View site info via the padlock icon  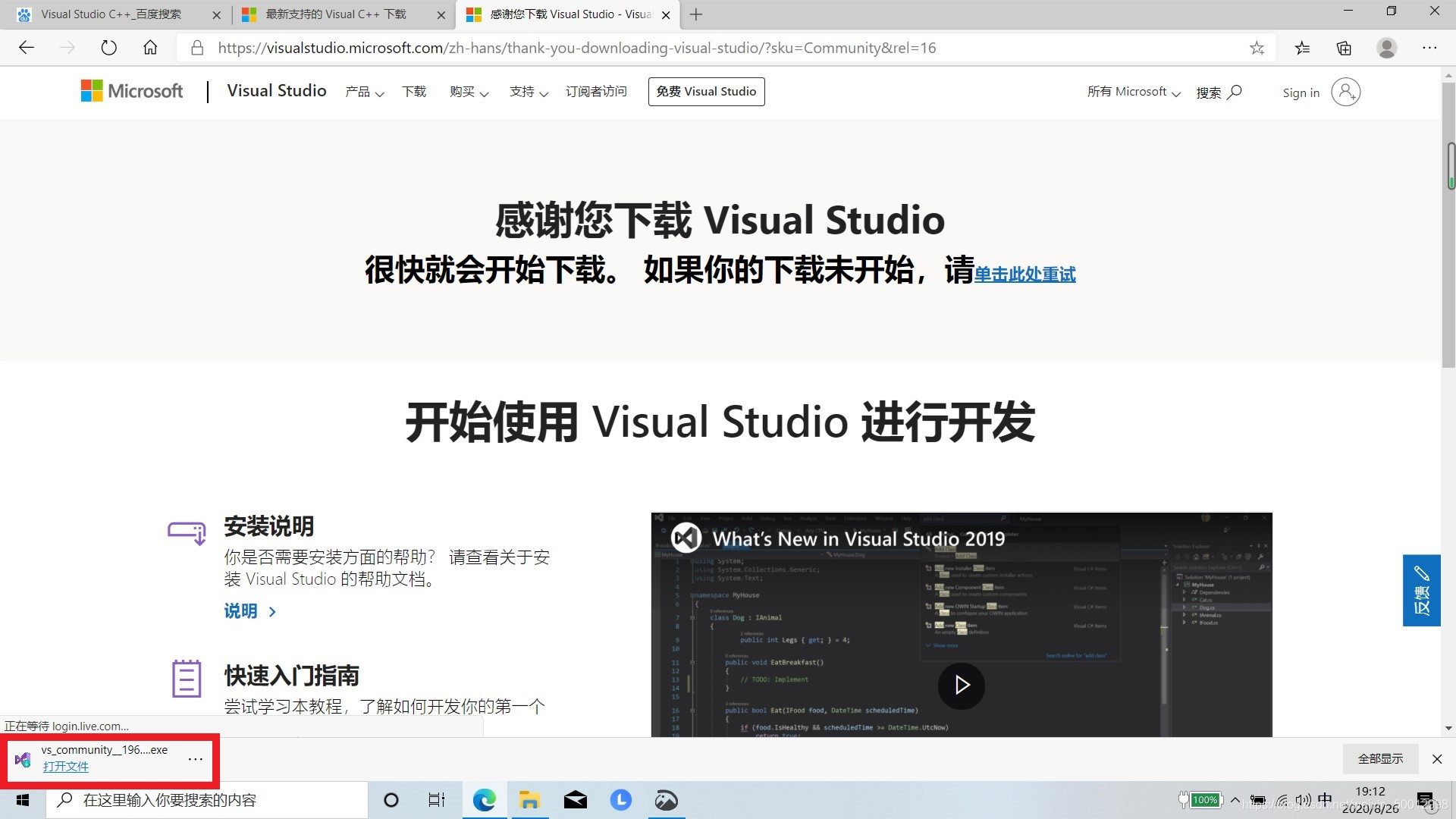click(x=197, y=48)
